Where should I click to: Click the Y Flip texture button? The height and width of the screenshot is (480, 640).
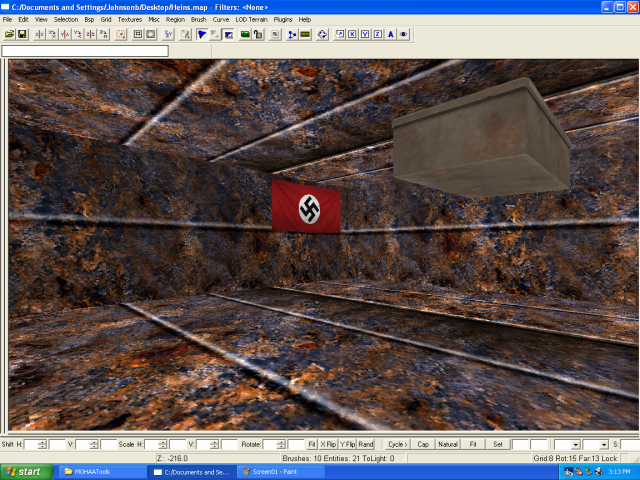point(348,444)
